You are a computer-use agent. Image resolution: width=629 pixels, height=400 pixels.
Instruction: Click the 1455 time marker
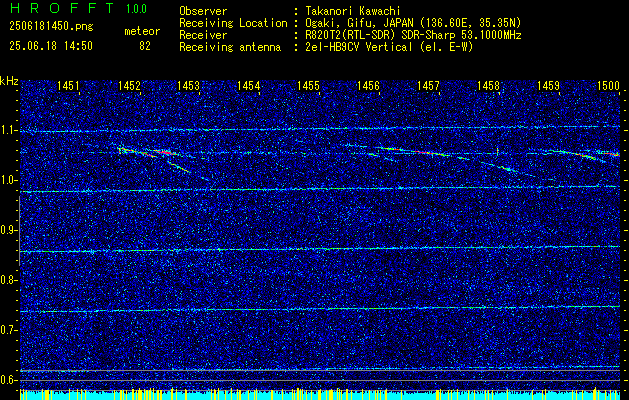tap(308, 85)
